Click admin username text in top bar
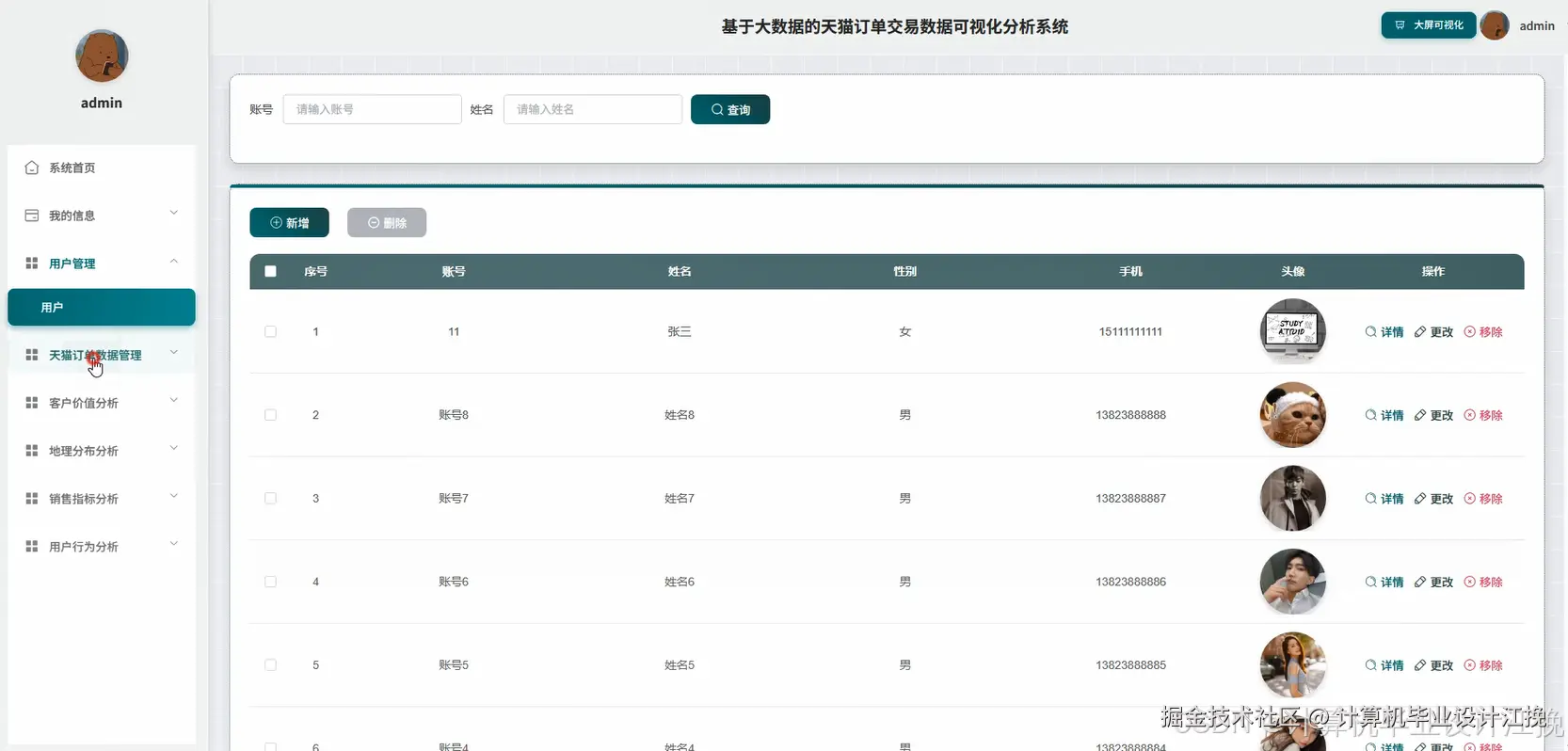 click(x=1537, y=25)
